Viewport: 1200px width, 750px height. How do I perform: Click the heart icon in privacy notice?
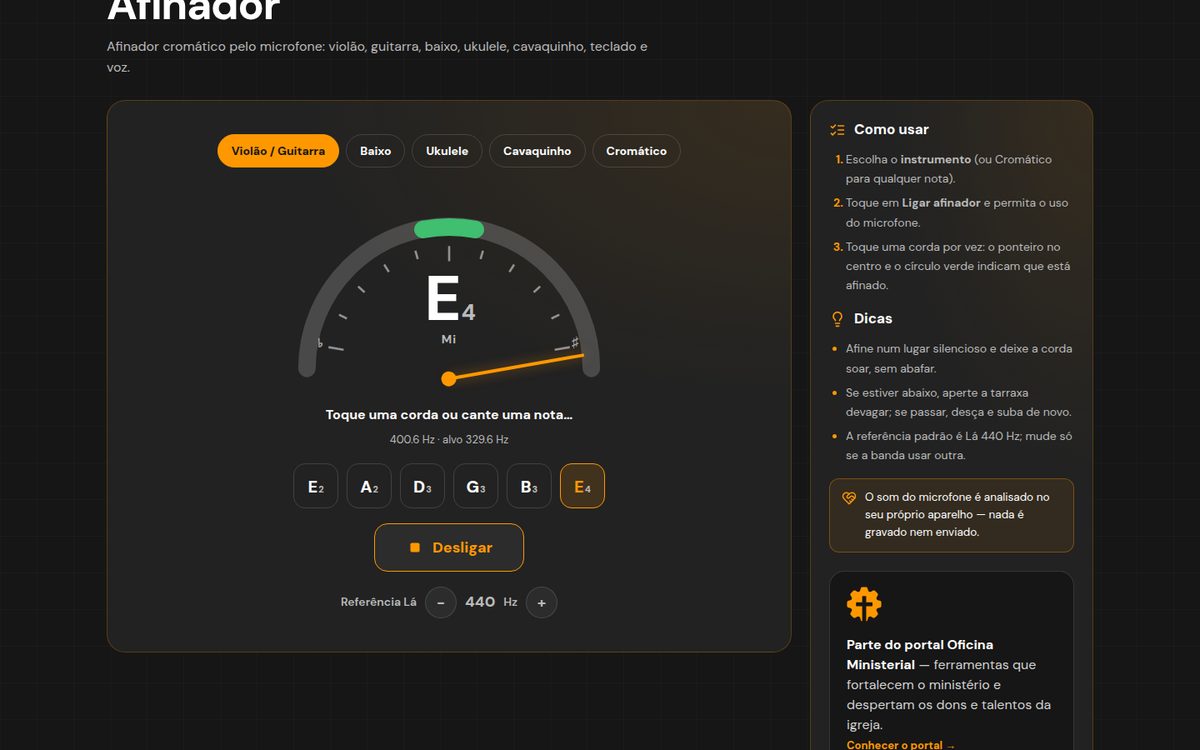point(849,497)
